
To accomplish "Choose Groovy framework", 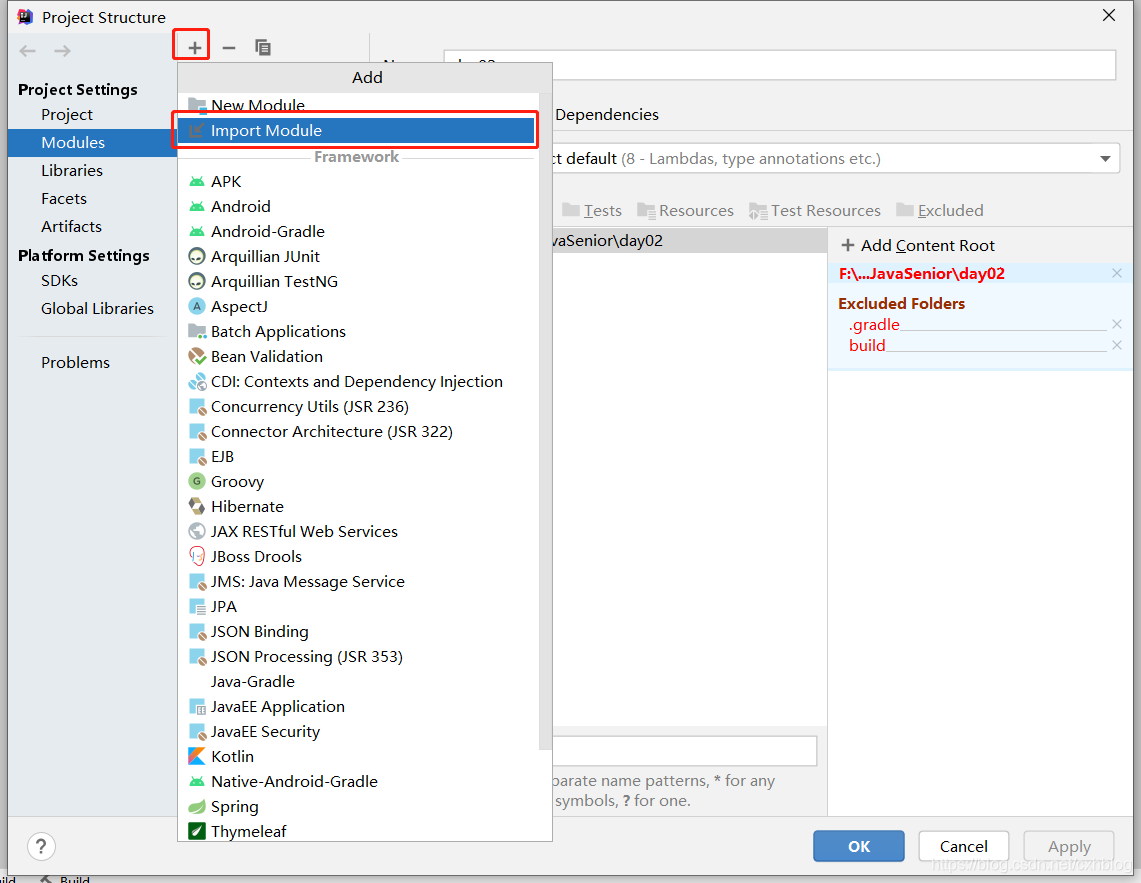I will [358, 481].
